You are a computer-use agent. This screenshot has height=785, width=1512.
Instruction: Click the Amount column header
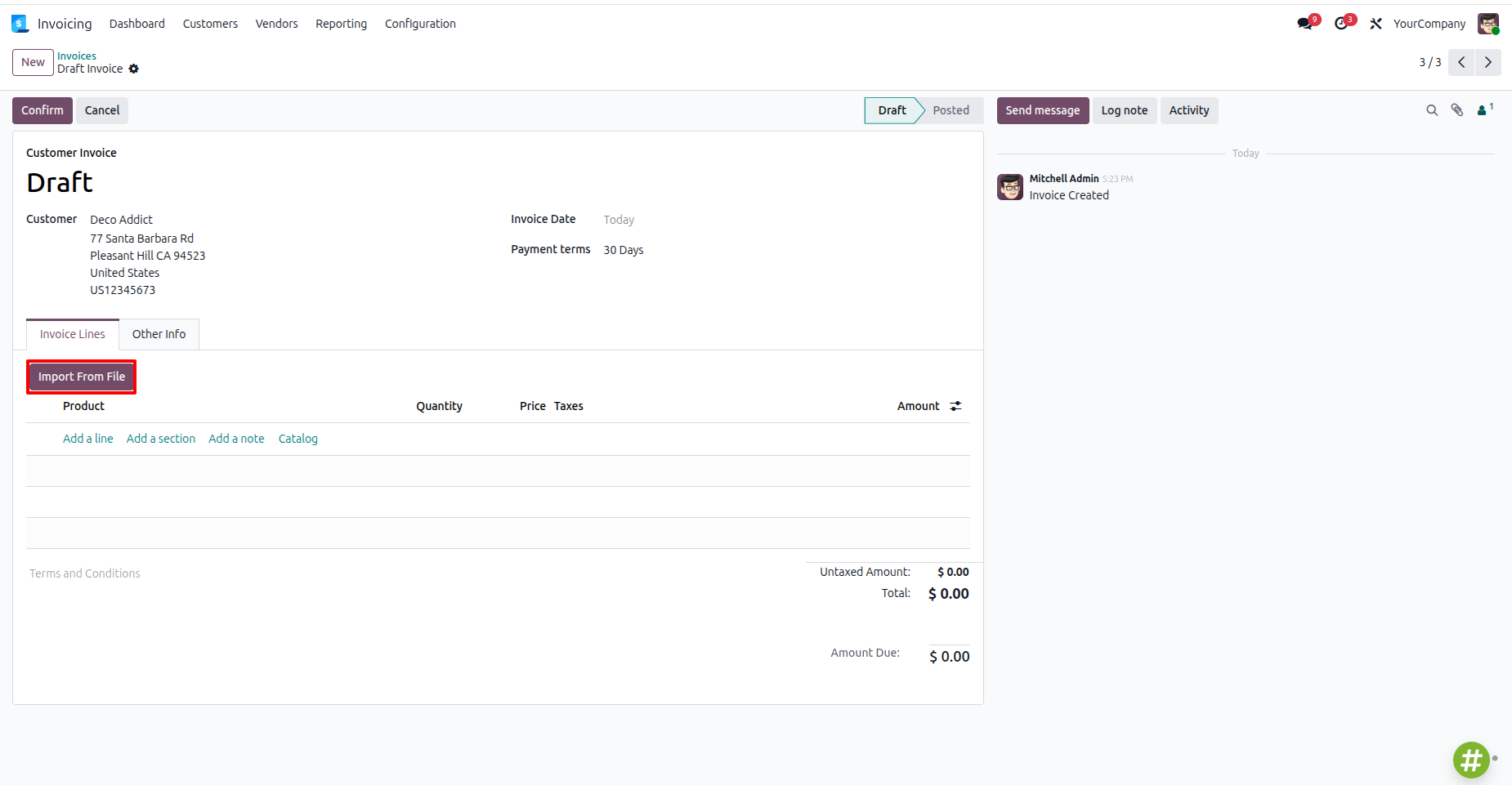pos(919,406)
